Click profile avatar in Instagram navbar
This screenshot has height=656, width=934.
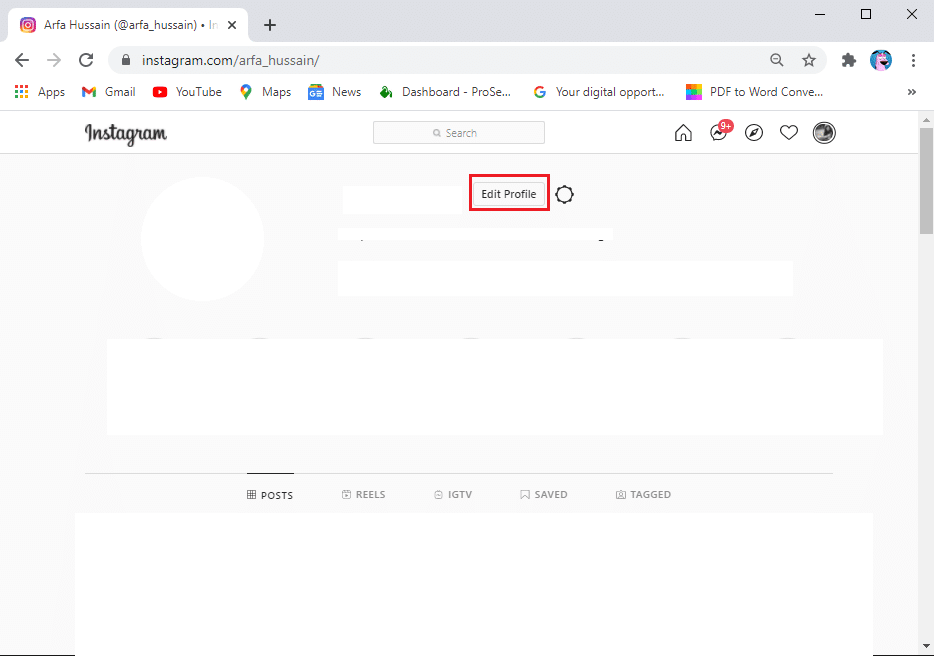tap(824, 133)
